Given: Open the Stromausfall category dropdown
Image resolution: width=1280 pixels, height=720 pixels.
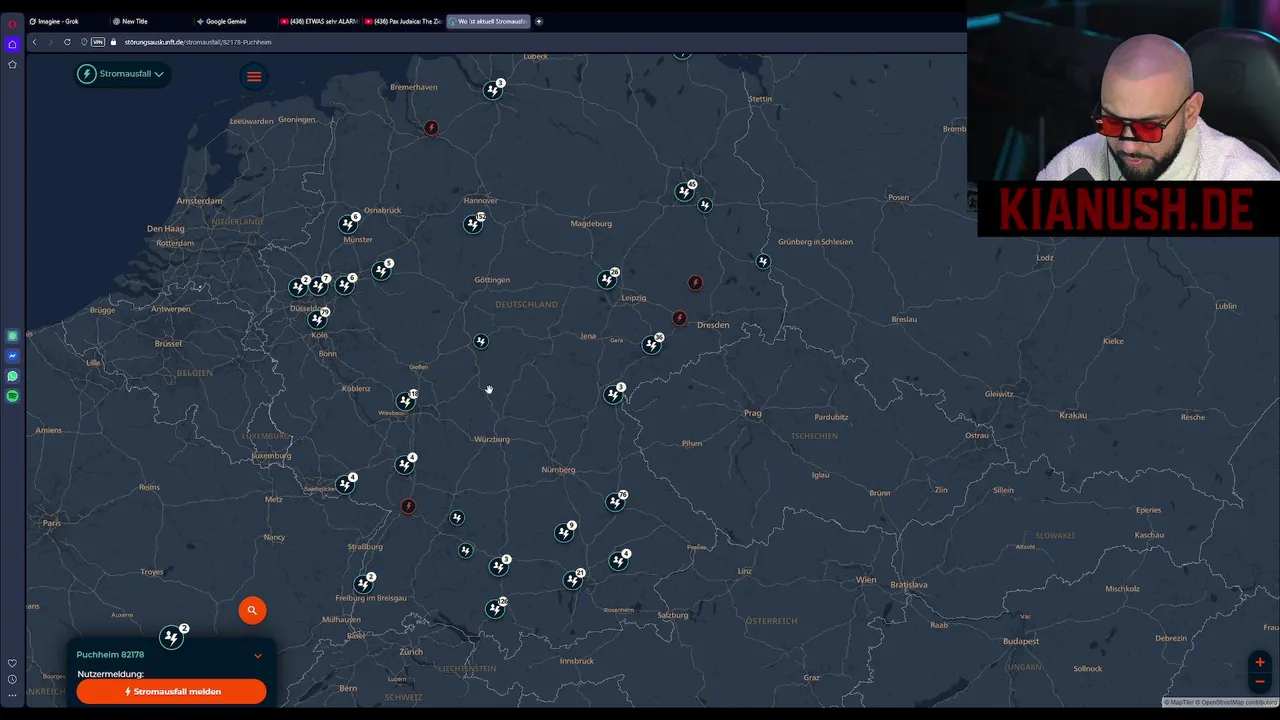Looking at the screenshot, I should 122,74.
